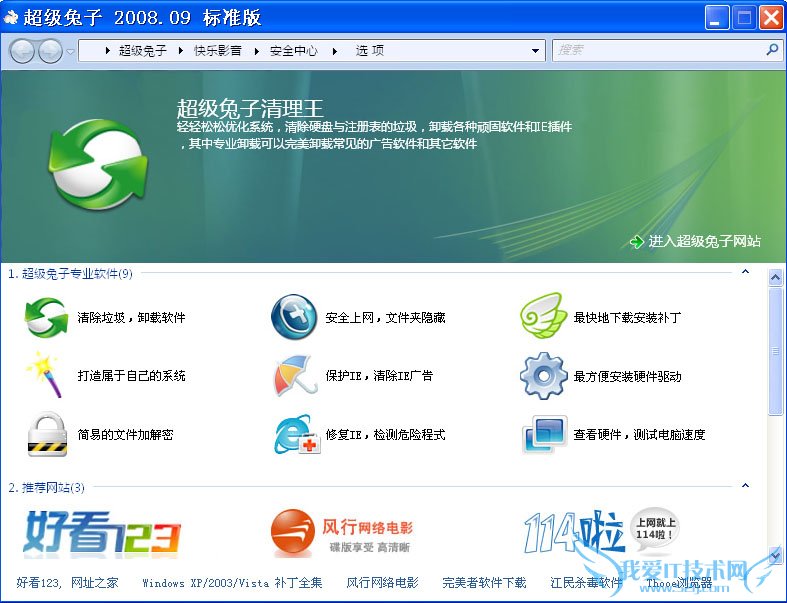
Task: Click the 简易的文件加解密 label
Action: click(x=125, y=434)
